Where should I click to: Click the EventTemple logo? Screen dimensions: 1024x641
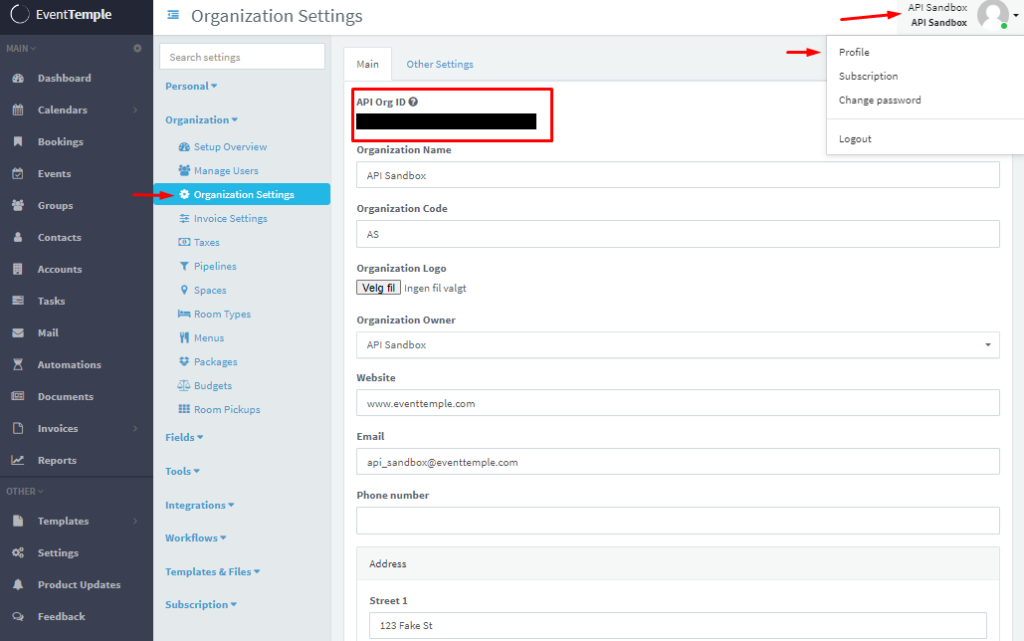coord(61,14)
